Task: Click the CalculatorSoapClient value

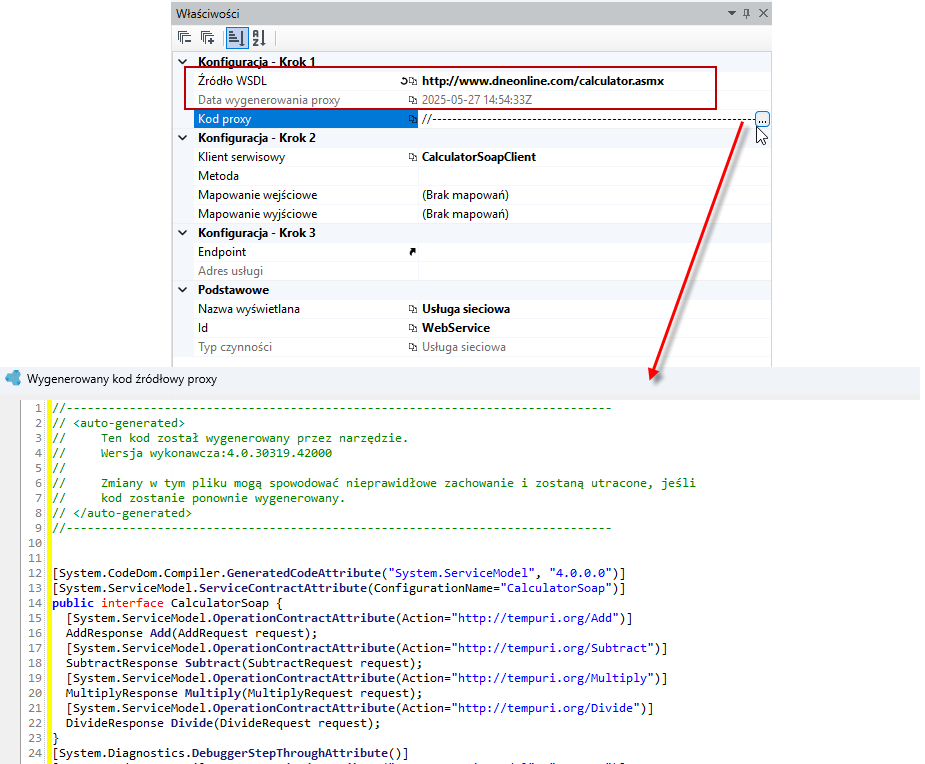Action: (x=478, y=157)
